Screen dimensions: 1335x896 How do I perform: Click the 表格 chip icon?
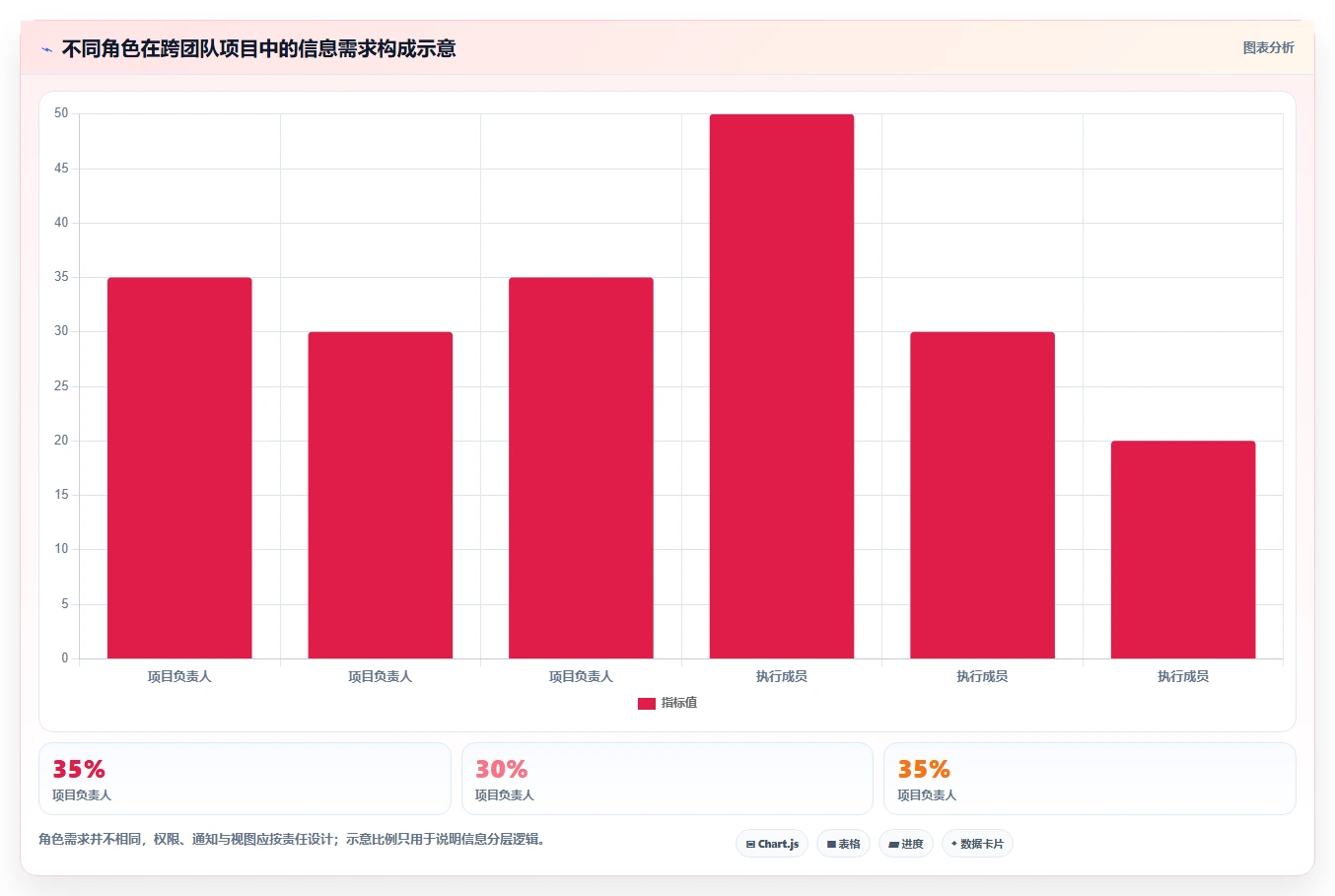coord(831,844)
